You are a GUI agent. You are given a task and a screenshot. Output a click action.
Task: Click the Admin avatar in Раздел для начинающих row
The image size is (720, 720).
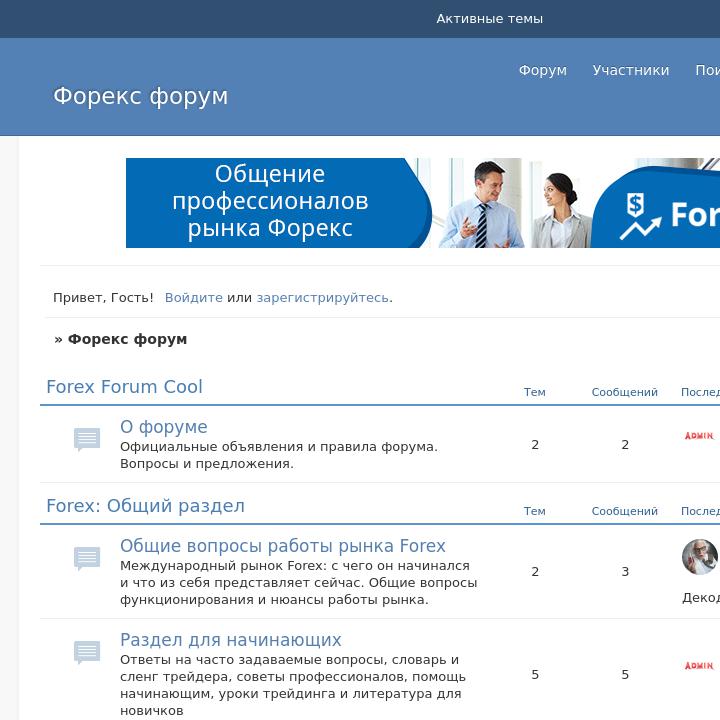(699, 665)
